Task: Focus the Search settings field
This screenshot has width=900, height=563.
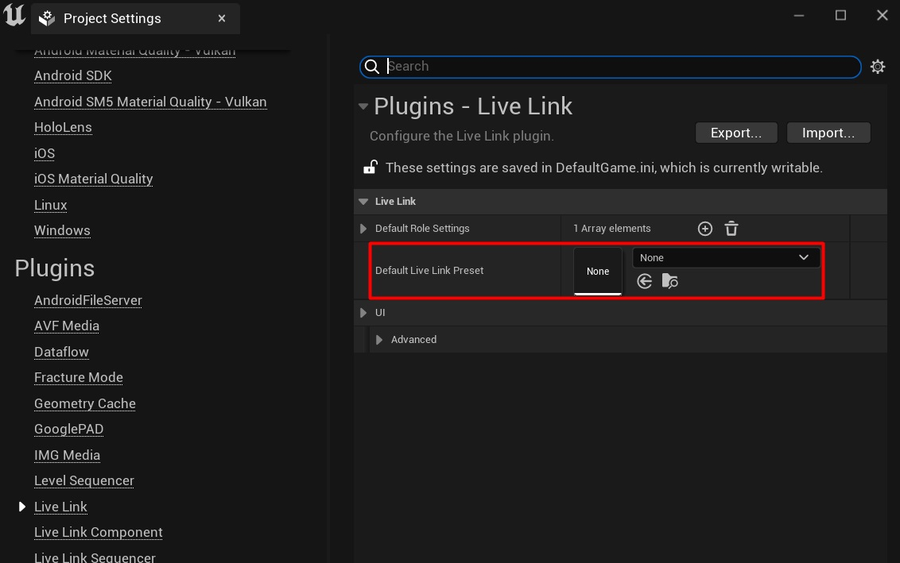Action: [610, 67]
